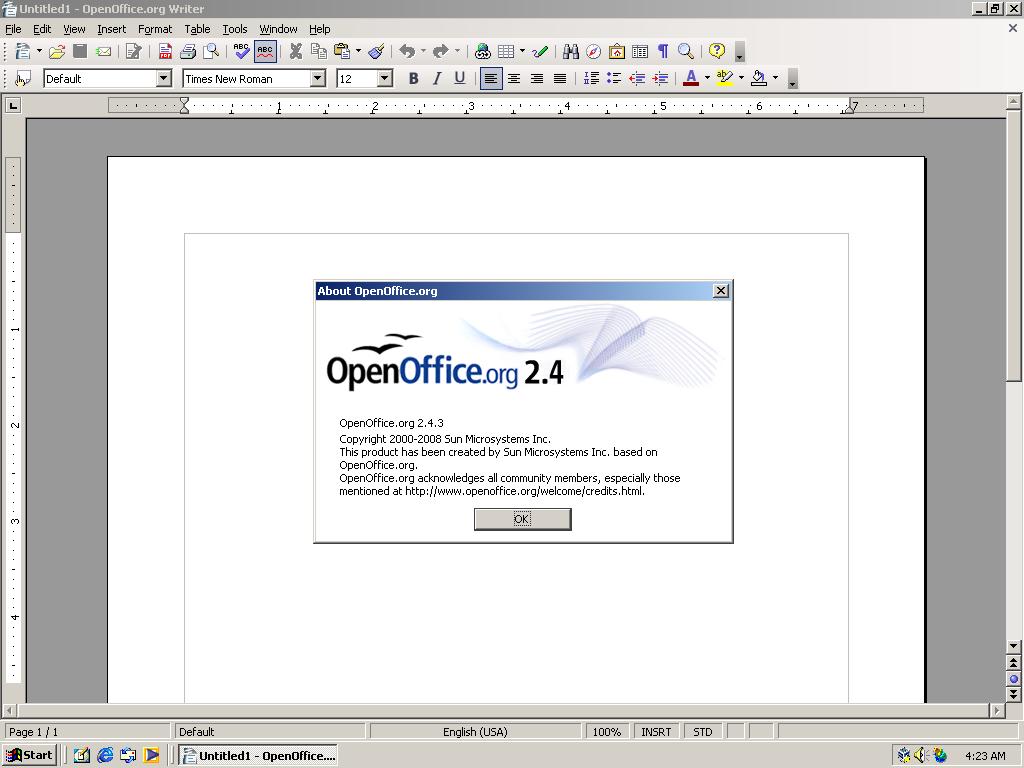Screen dimensions: 1024x768
Task: Apply Highlighting color swatch
Action: 725,79
